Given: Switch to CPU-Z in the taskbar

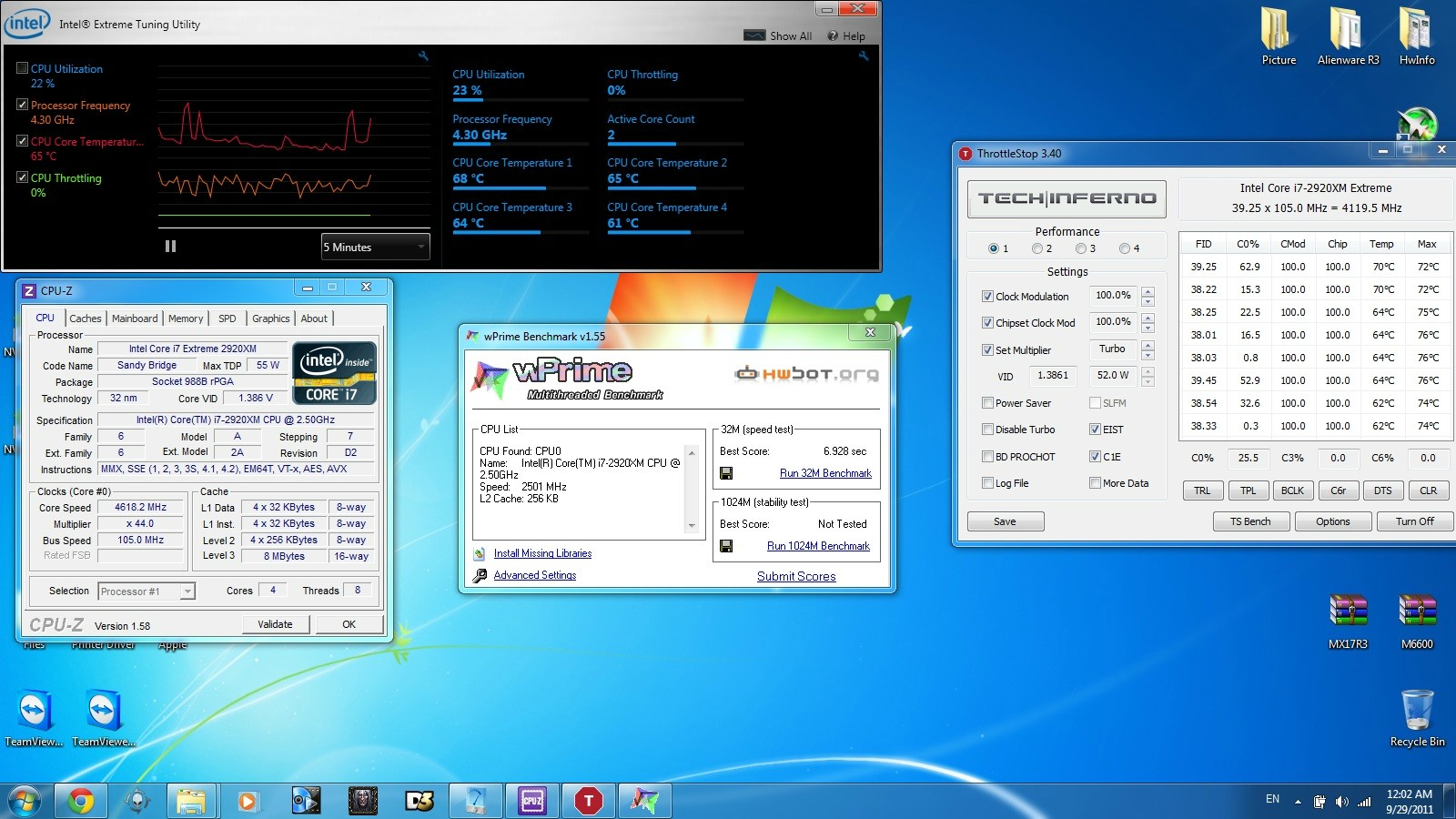Looking at the screenshot, I should pos(532,801).
